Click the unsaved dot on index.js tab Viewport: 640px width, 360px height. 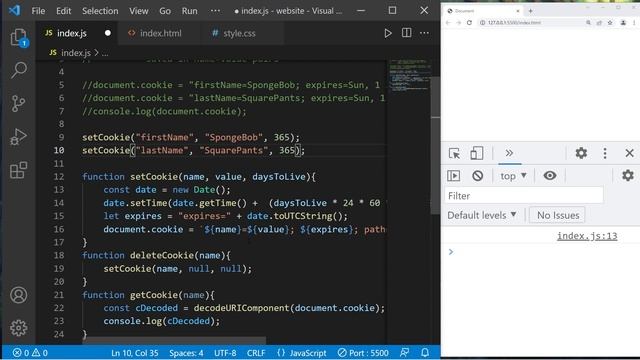(108, 33)
